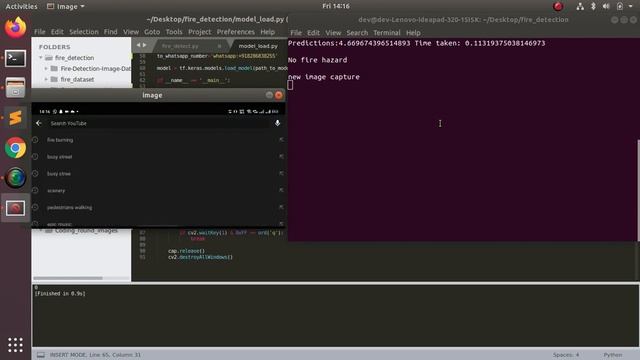Expand the Fire-Detection-Image-Dat folder
This screenshot has width=640, height=360.
[x=46, y=69]
